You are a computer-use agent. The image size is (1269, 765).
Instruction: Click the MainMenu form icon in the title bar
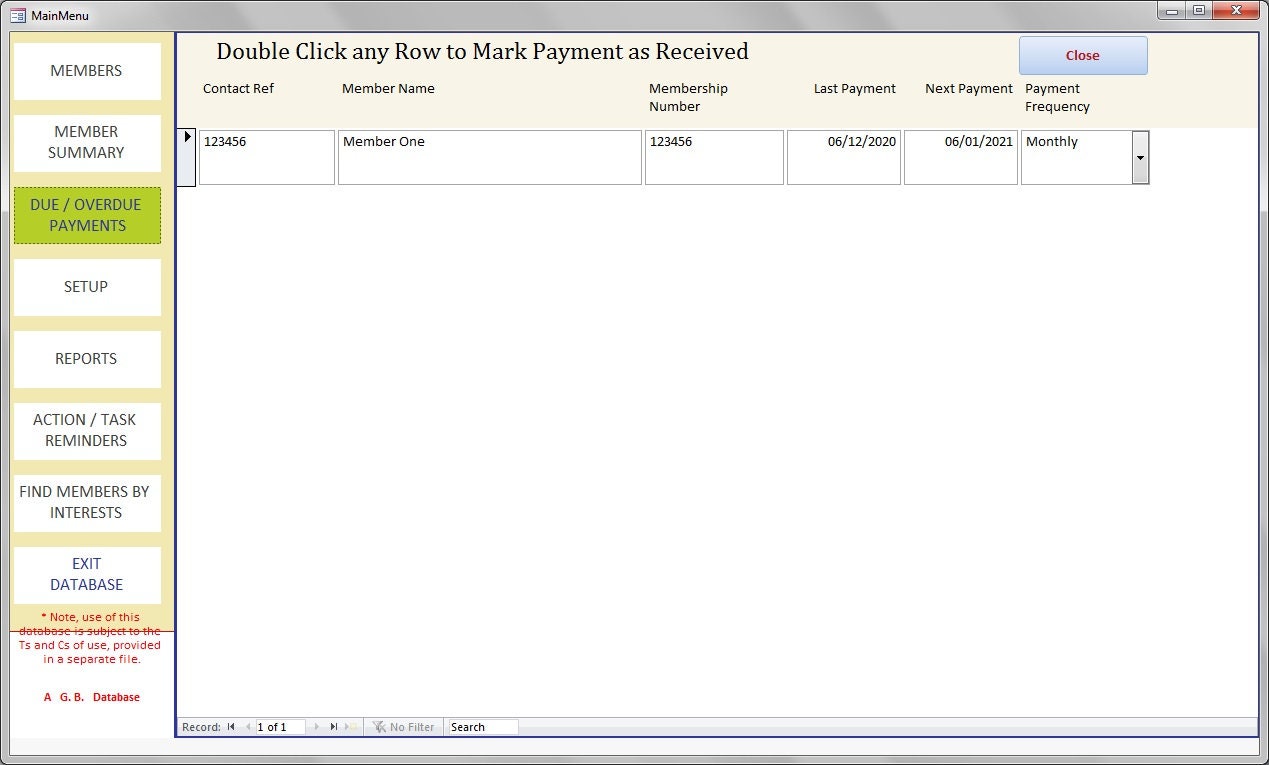point(16,15)
